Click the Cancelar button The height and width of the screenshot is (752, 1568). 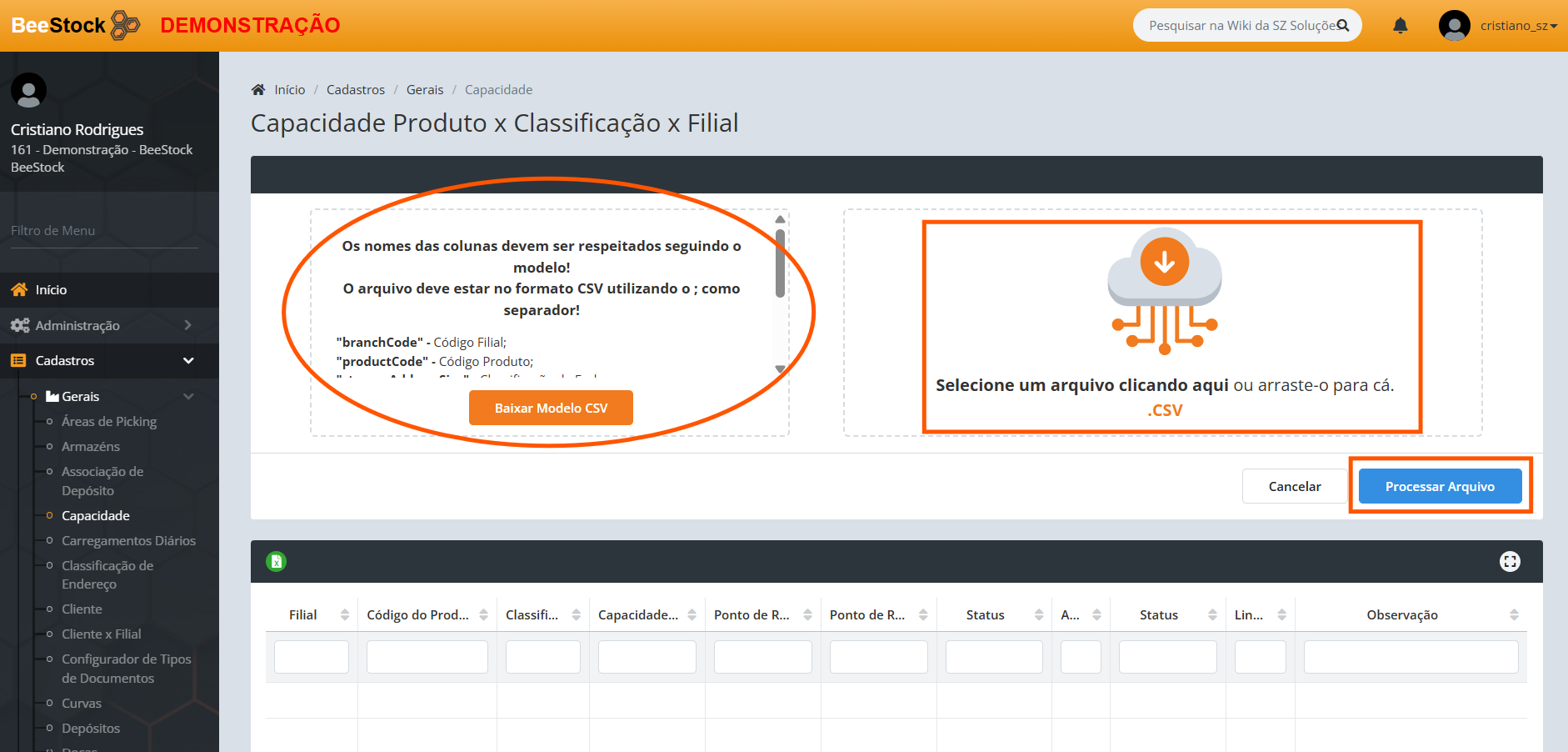click(1294, 487)
